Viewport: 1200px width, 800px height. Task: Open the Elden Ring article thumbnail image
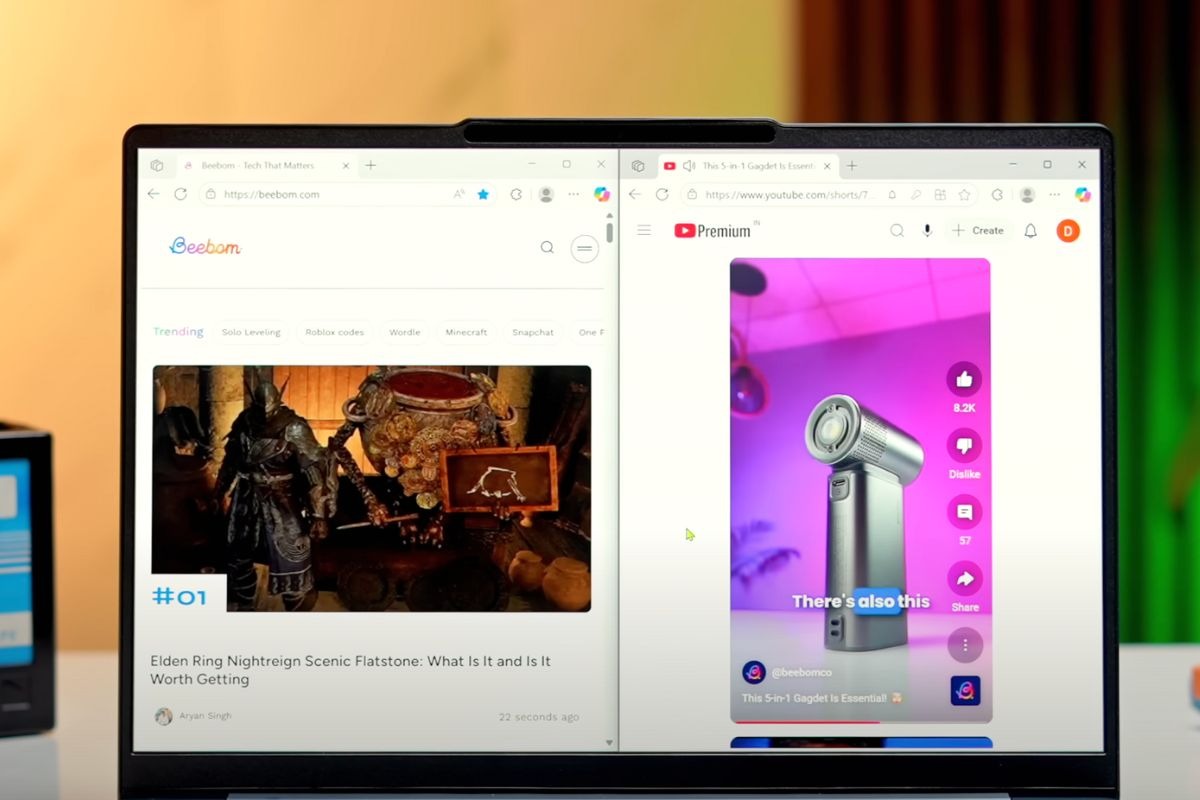pyautogui.click(x=371, y=488)
